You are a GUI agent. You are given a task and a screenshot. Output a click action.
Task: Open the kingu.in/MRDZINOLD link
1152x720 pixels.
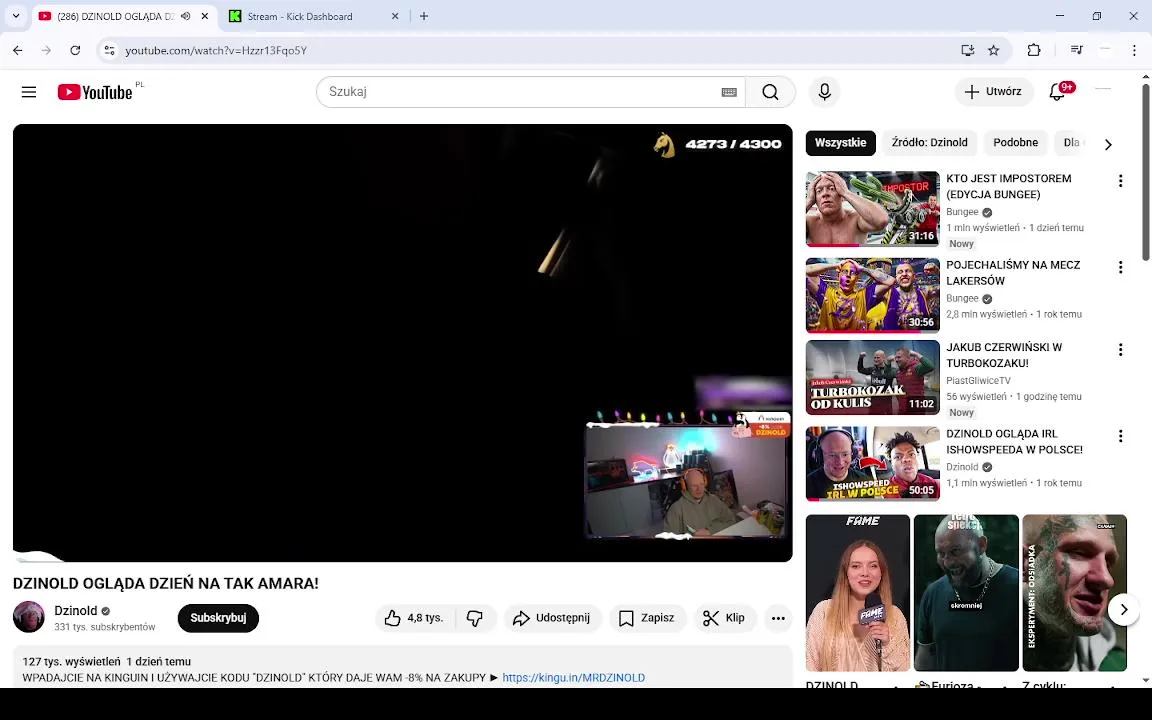[573, 677]
